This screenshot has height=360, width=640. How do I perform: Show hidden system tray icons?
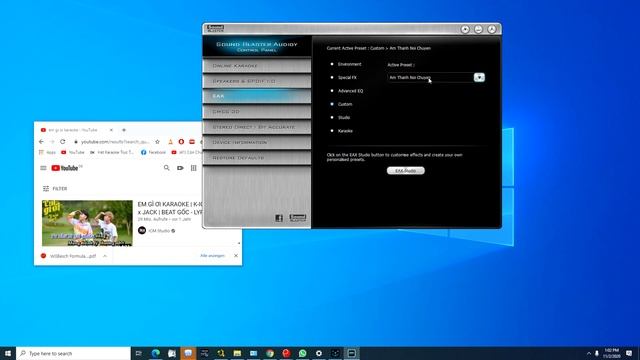click(x=589, y=353)
